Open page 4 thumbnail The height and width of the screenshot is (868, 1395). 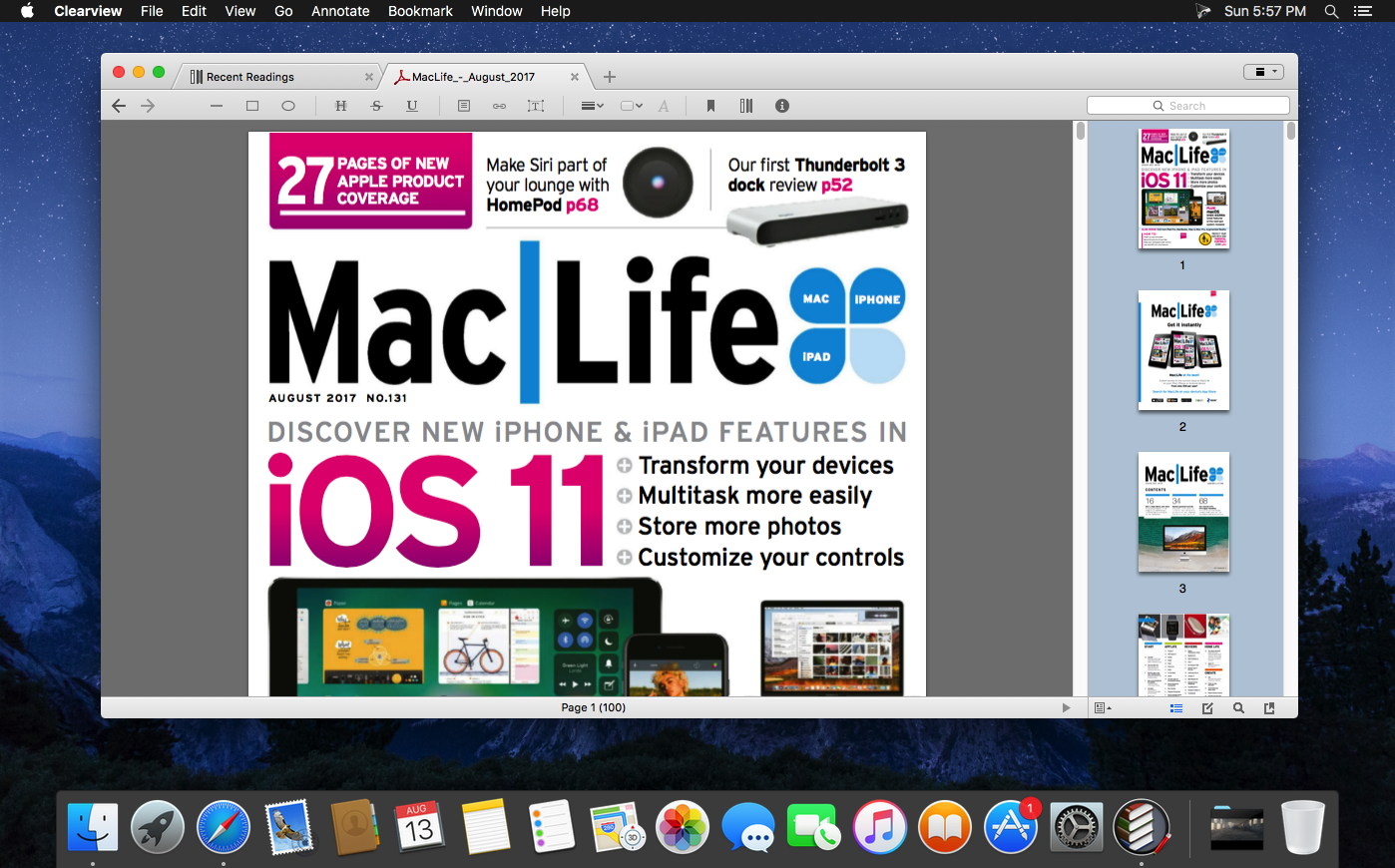point(1183,654)
